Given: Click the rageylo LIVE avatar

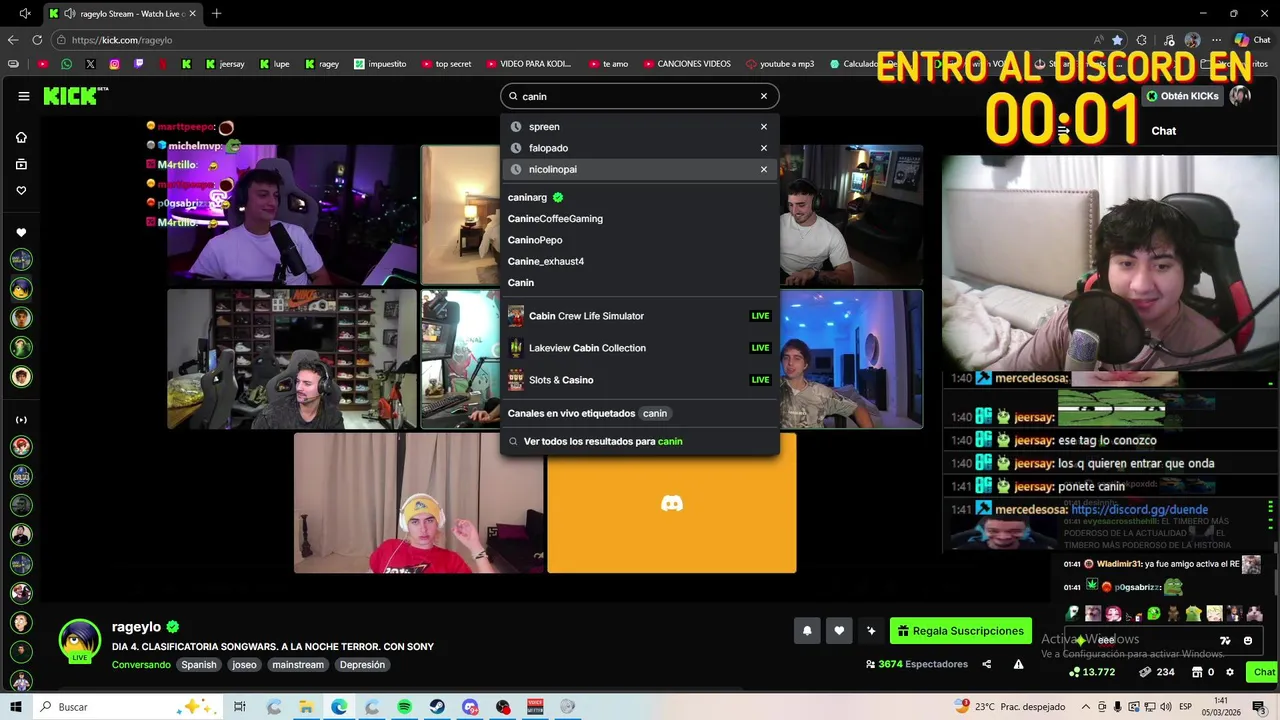Looking at the screenshot, I should click(x=79, y=642).
